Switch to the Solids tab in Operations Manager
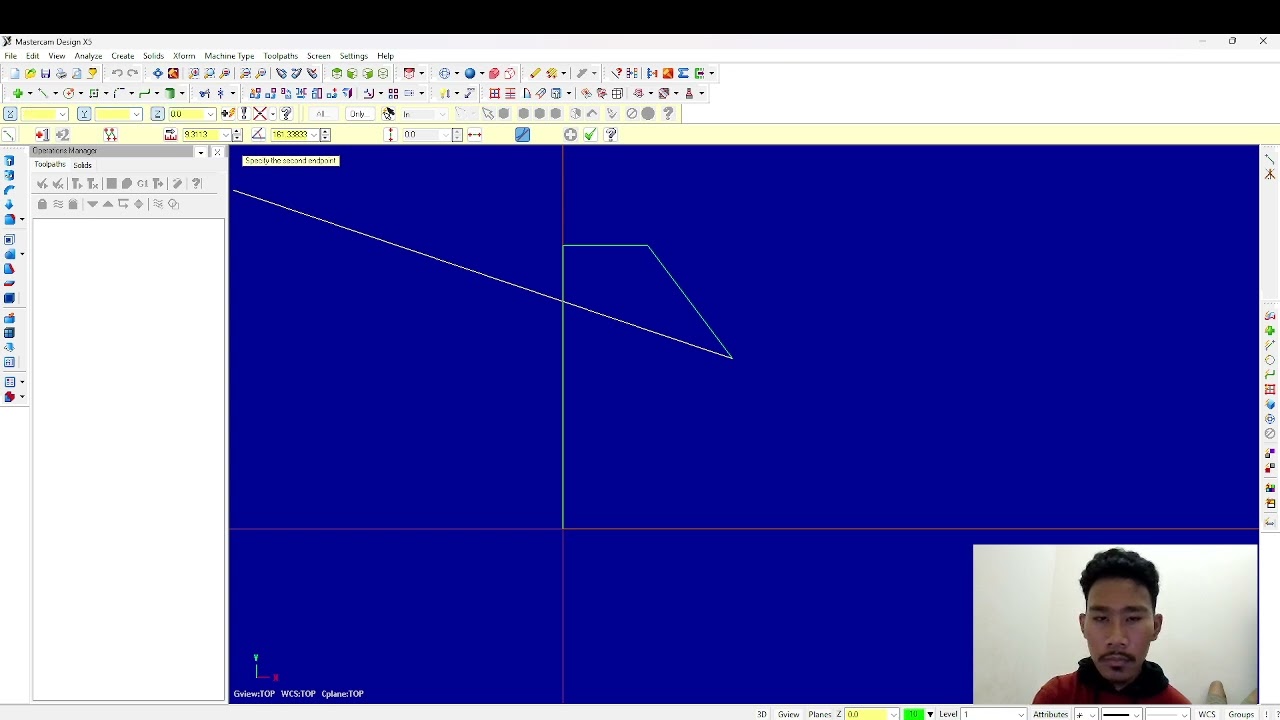The height and width of the screenshot is (720, 1280). 82,165
